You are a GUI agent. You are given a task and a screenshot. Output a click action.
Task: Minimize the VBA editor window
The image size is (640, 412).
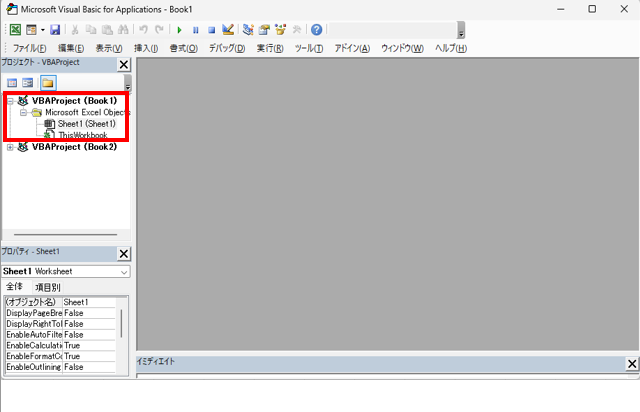tap(561, 9)
